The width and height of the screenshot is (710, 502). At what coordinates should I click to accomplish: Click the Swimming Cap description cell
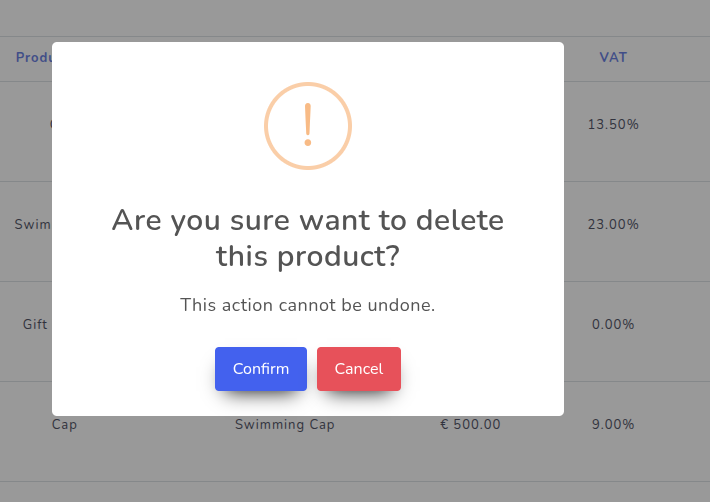coord(285,424)
